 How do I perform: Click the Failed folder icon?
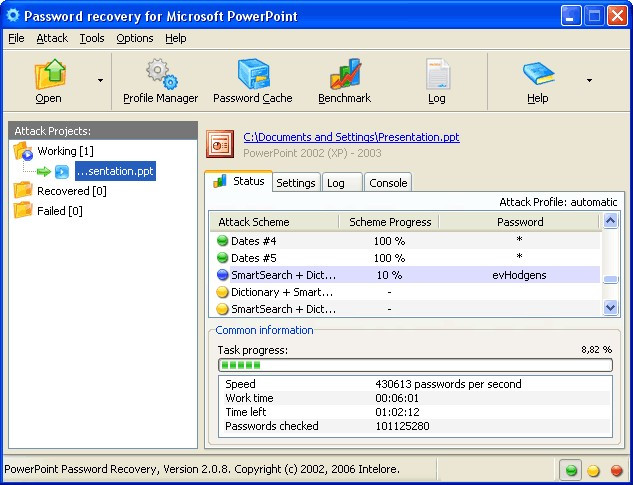pos(23,210)
